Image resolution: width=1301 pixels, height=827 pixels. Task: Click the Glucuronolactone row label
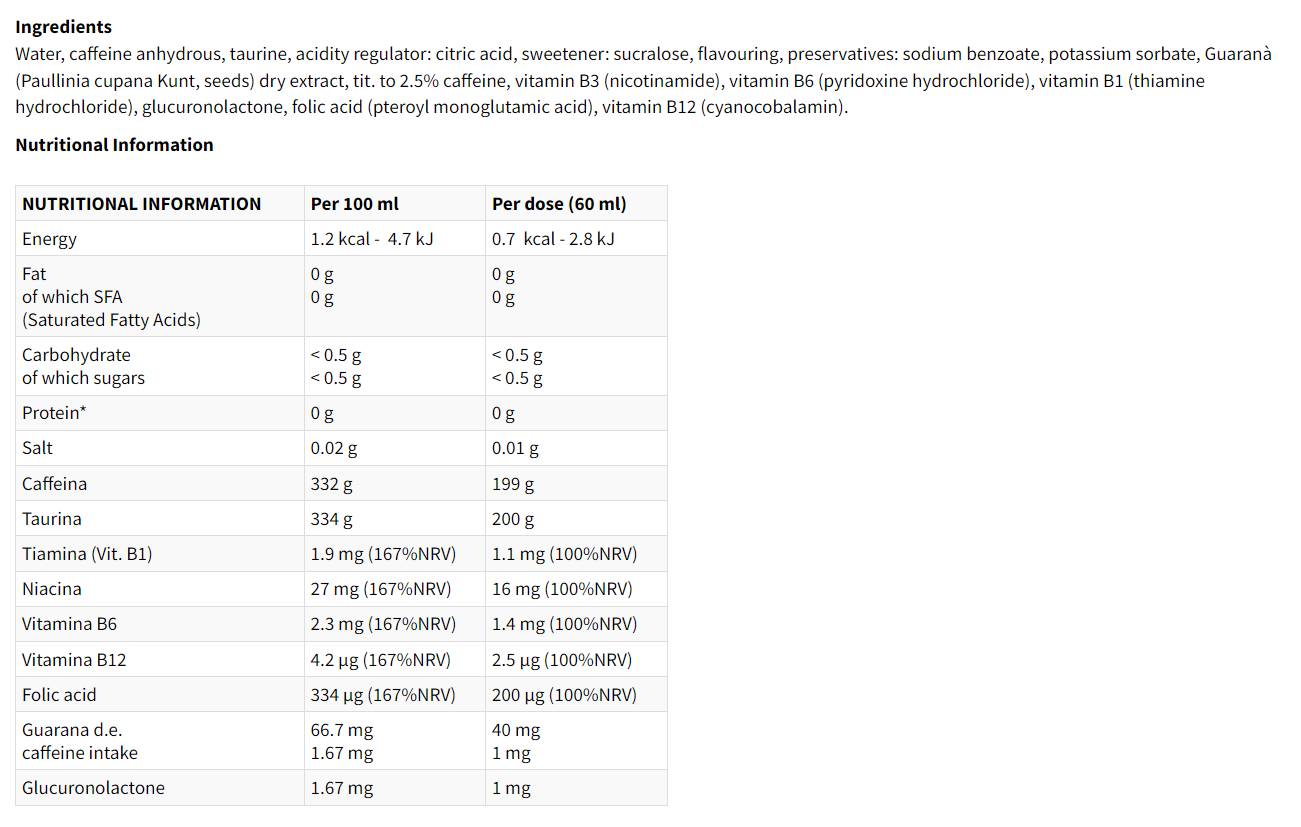pos(93,788)
